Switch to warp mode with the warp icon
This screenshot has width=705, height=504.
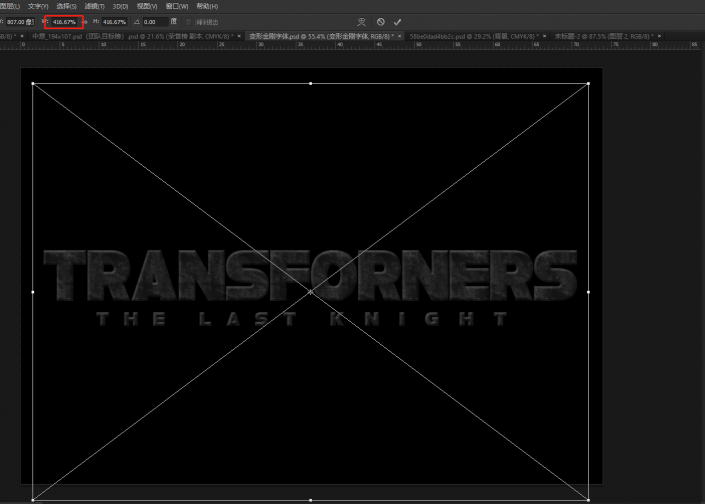[361, 22]
